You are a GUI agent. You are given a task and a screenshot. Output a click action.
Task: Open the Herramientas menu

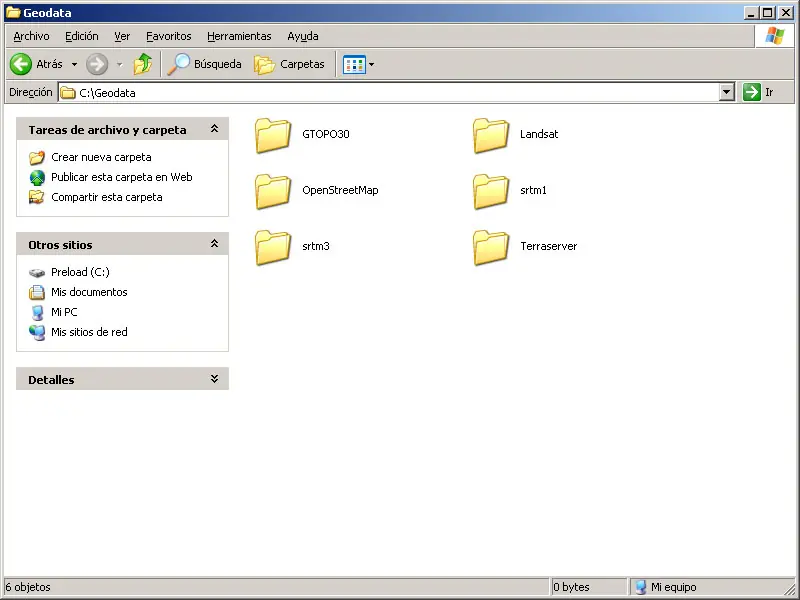coord(239,36)
